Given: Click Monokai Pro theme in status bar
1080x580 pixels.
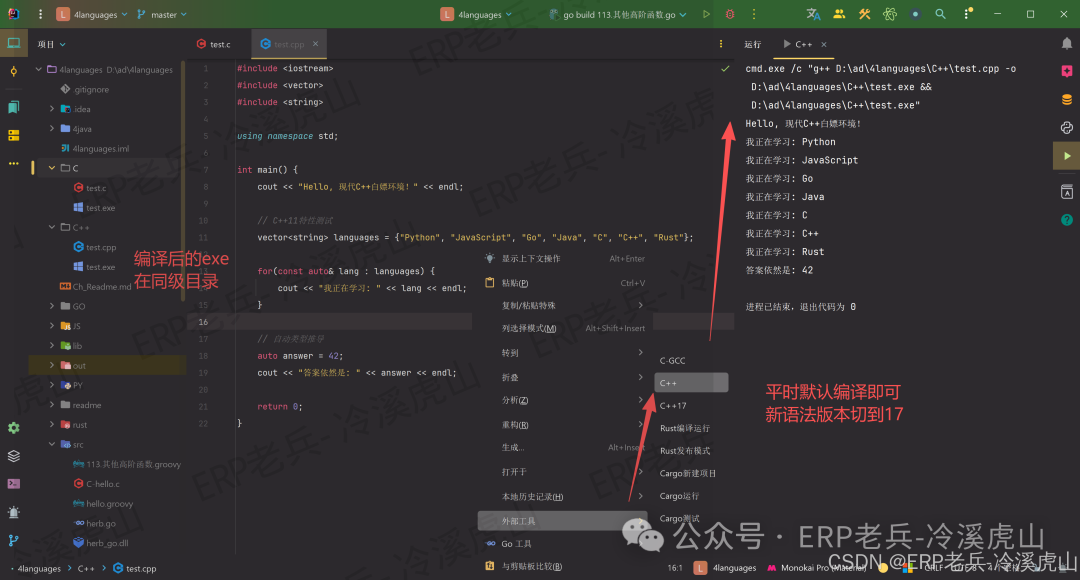Looking at the screenshot, I should point(817,568).
